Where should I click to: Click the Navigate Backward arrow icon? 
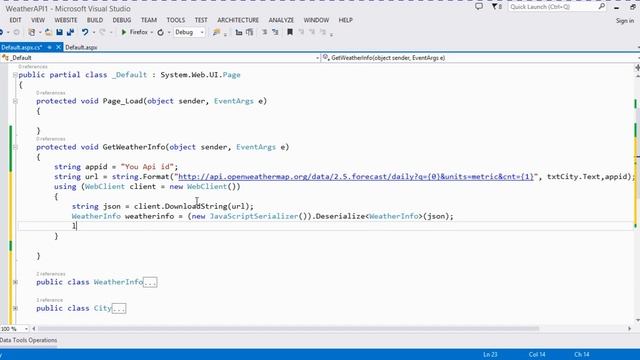(x=2, y=32)
